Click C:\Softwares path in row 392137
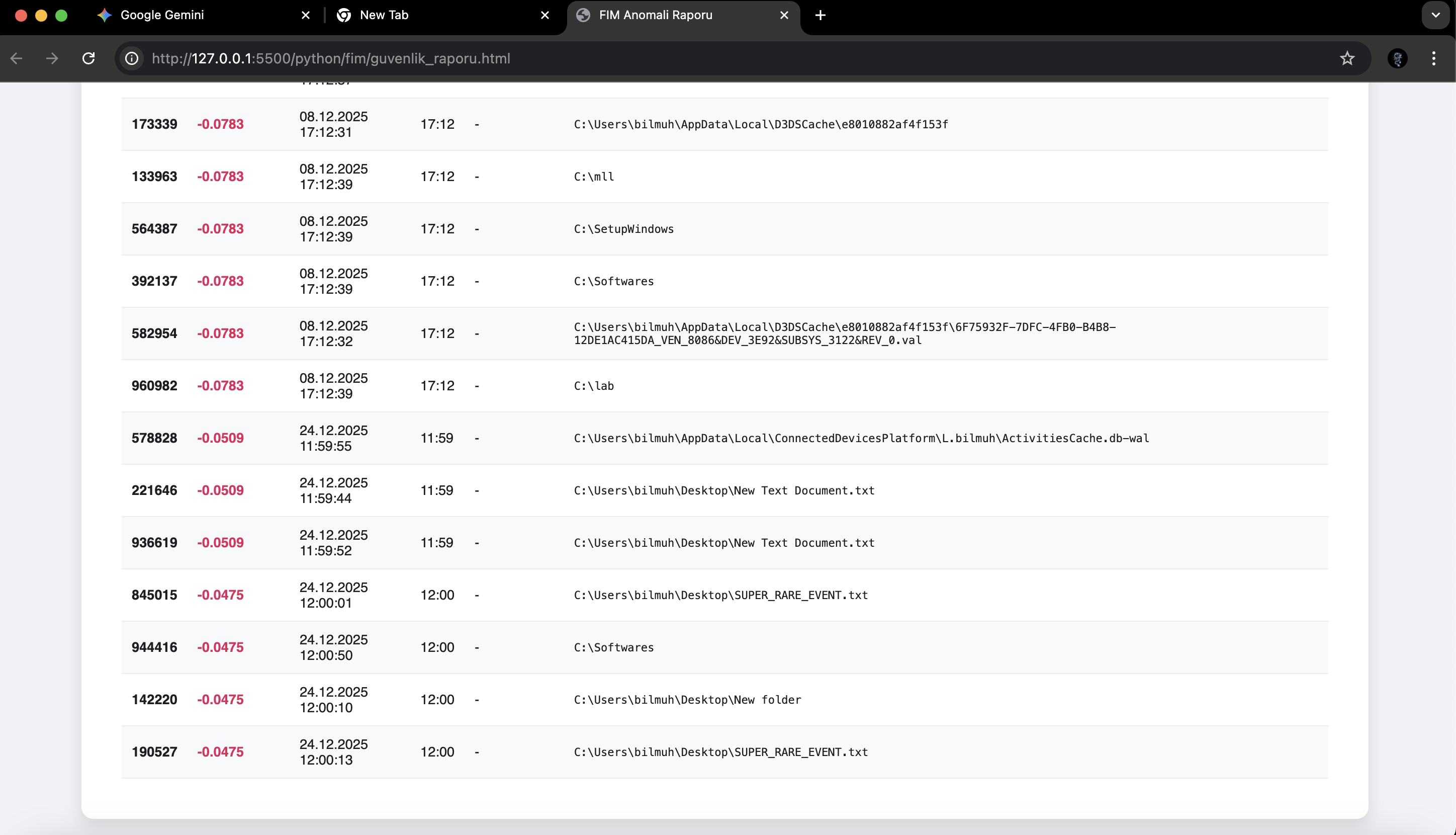This screenshot has height=835, width=1456. coord(614,281)
